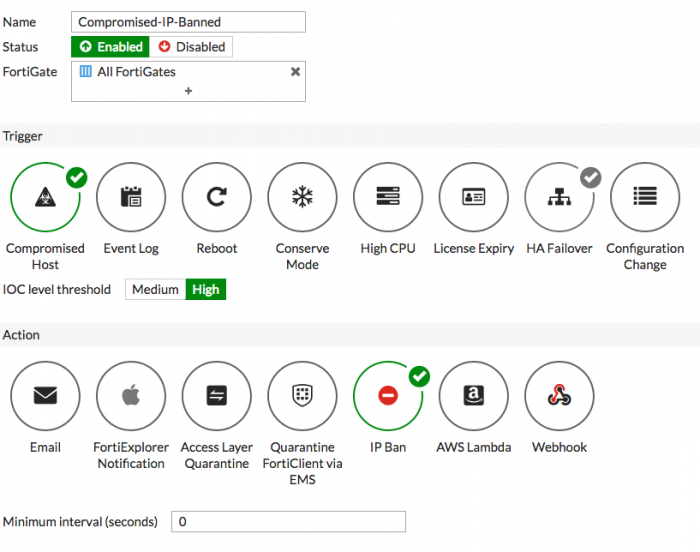
Task: Choose the Event Log trigger
Action: [x=131, y=197]
